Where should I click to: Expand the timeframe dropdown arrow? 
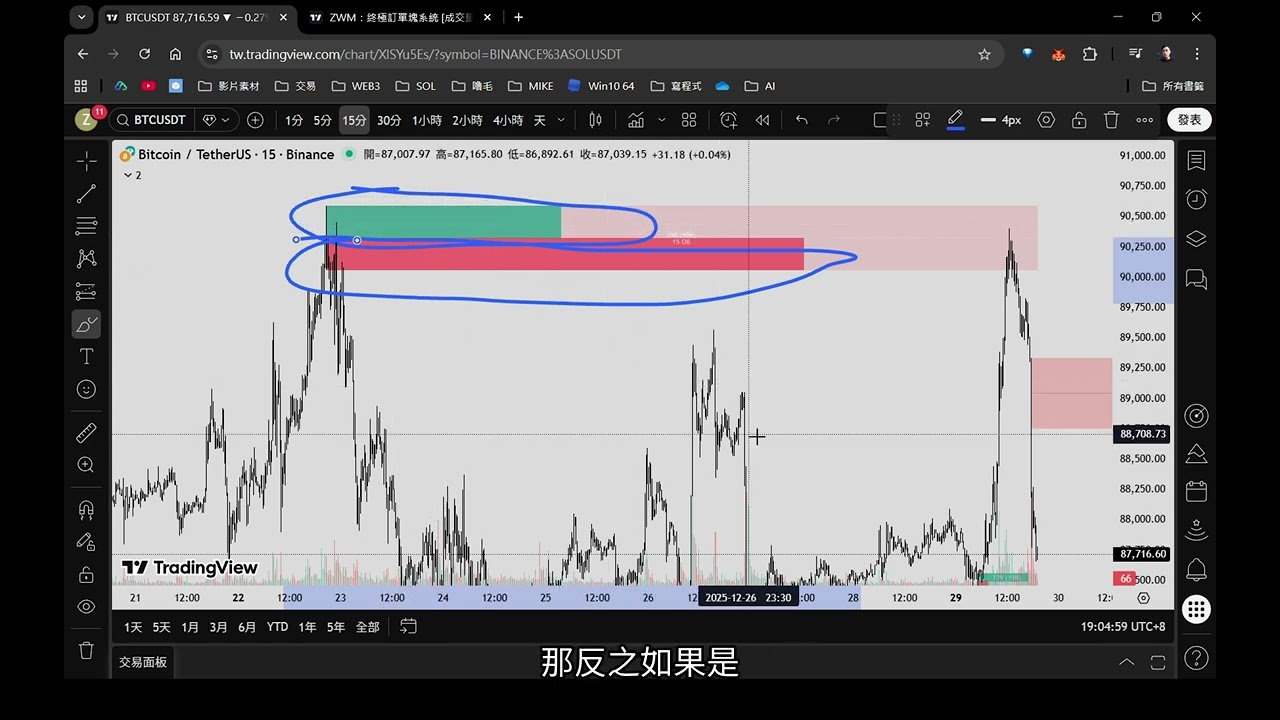pyautogui.click(x=561, y=120)
